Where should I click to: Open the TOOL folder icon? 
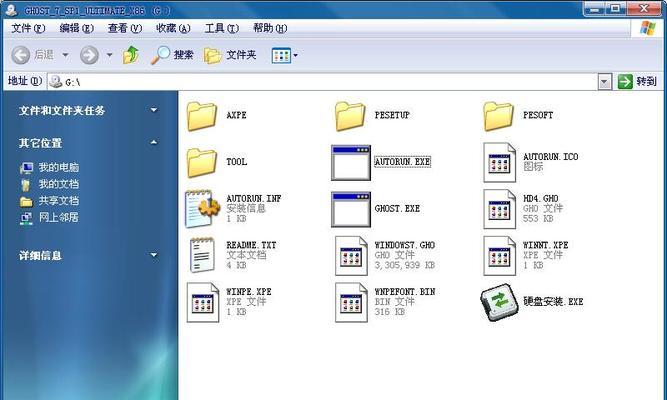pyautogui.click(x=202, y=163)
